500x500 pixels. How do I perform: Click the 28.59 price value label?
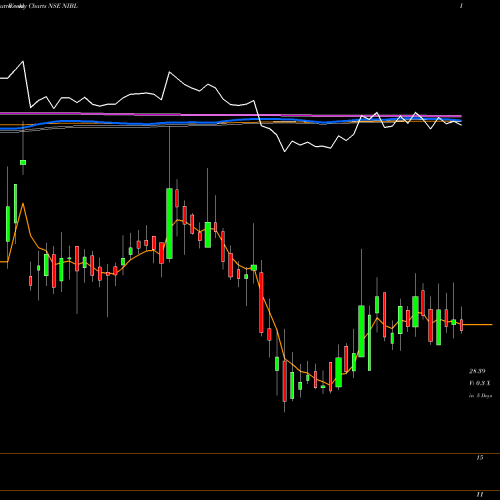click(477, 371)
